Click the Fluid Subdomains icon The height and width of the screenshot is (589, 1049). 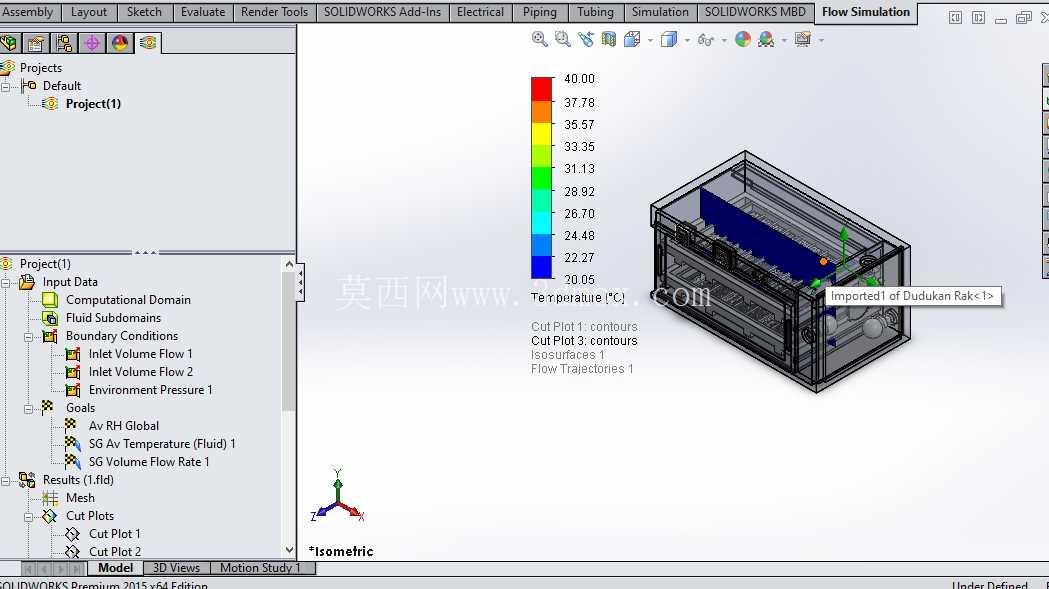point(50,318)
